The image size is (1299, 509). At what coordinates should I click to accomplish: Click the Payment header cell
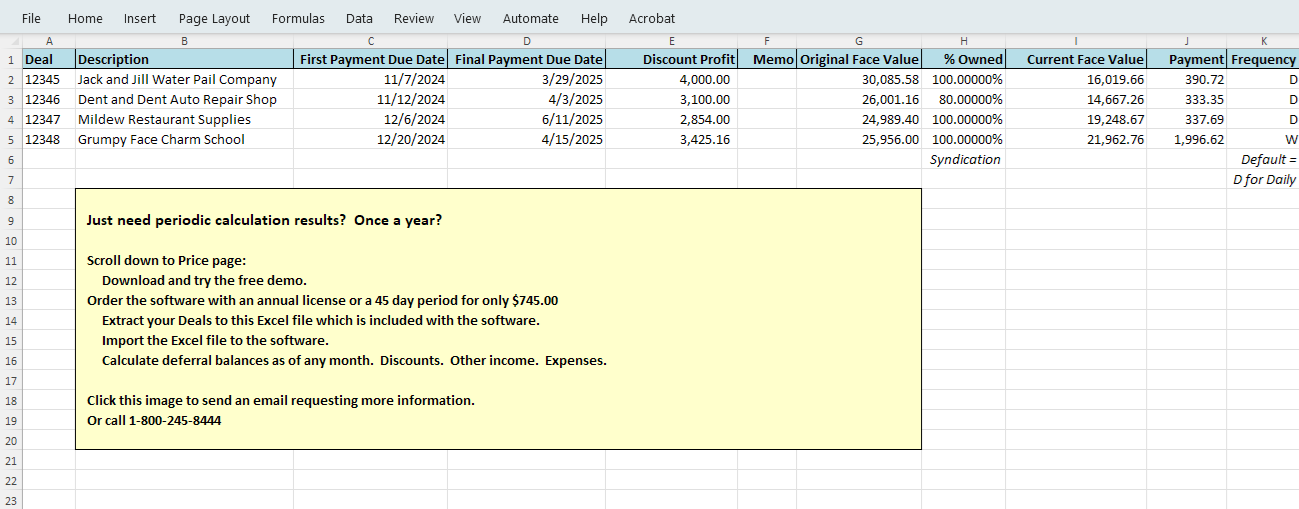click(1186, 59)
